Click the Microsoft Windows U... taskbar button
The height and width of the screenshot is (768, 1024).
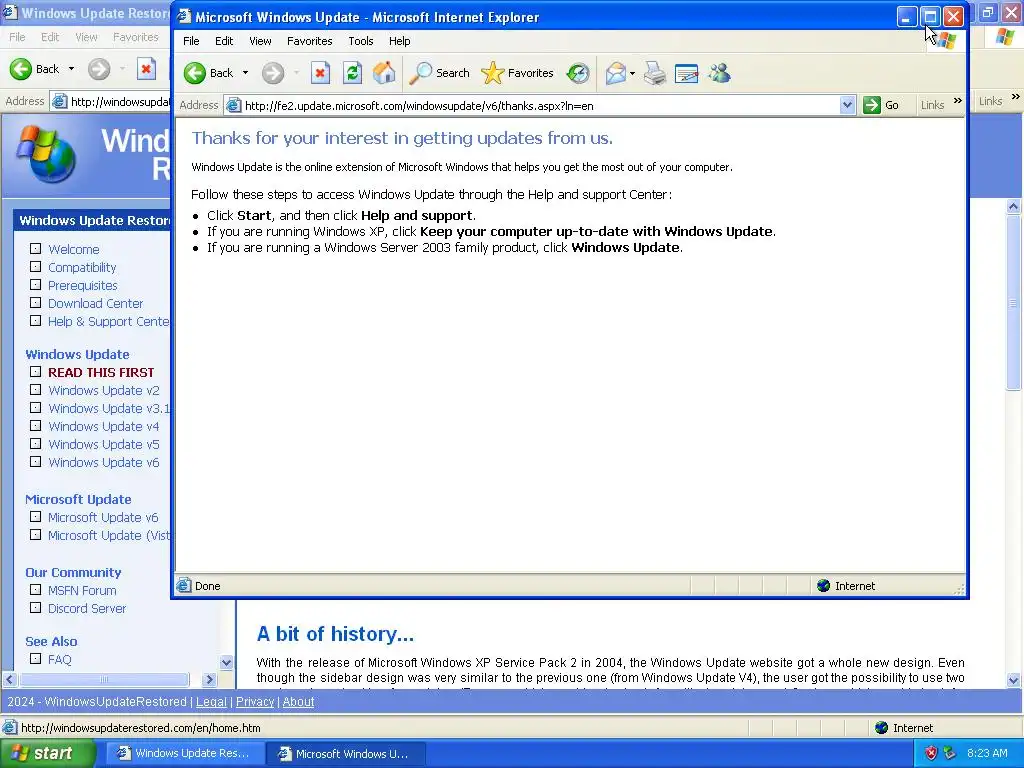pyautogui.click(x=346, y=754)
